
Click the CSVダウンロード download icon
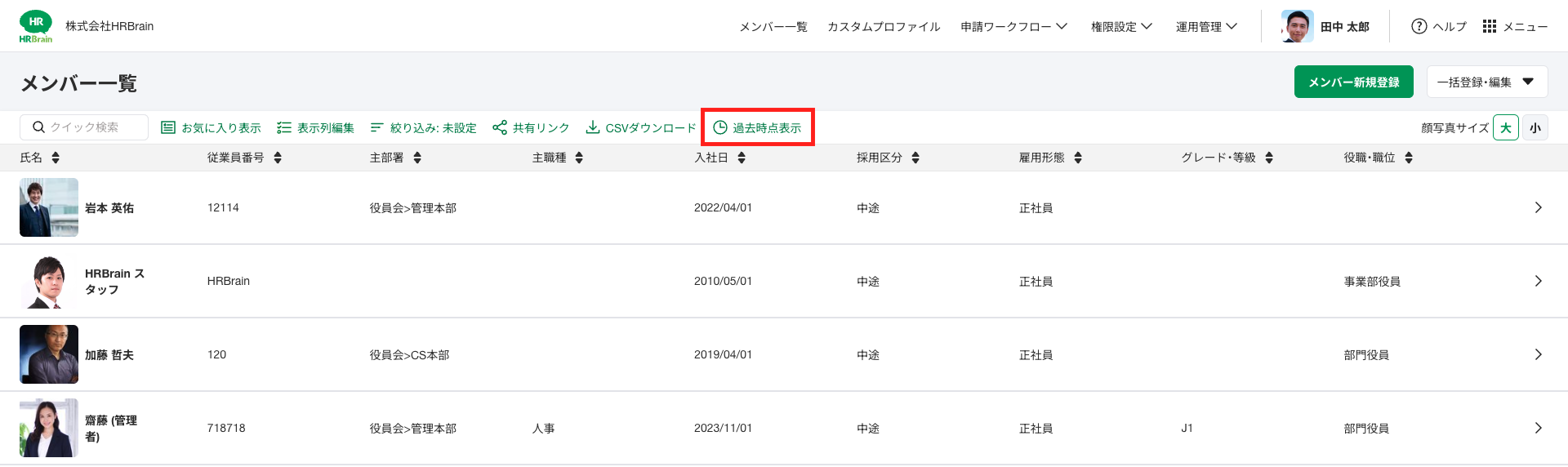(593, 127)
